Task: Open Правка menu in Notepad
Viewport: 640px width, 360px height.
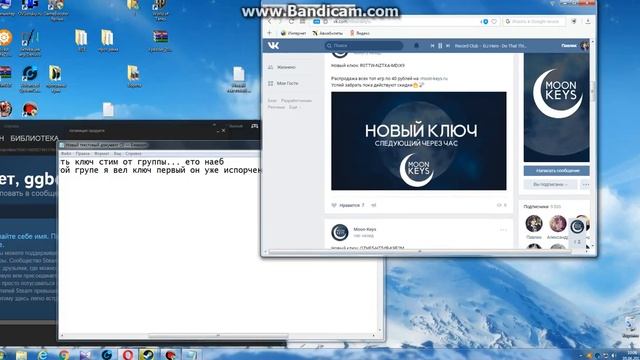Action: coord(82,154)
